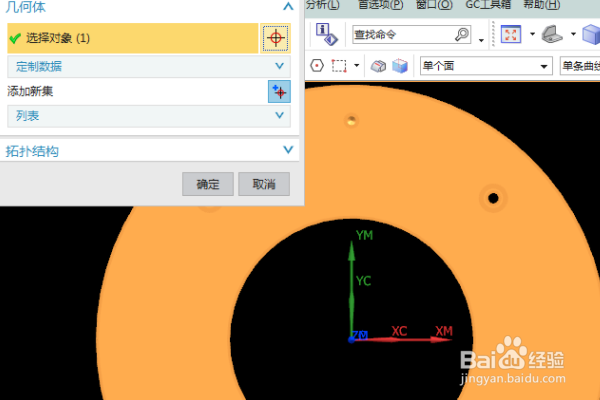The image size is (600, 400).
Task: Click the YC axis label
Action: [x=364, y=281]
